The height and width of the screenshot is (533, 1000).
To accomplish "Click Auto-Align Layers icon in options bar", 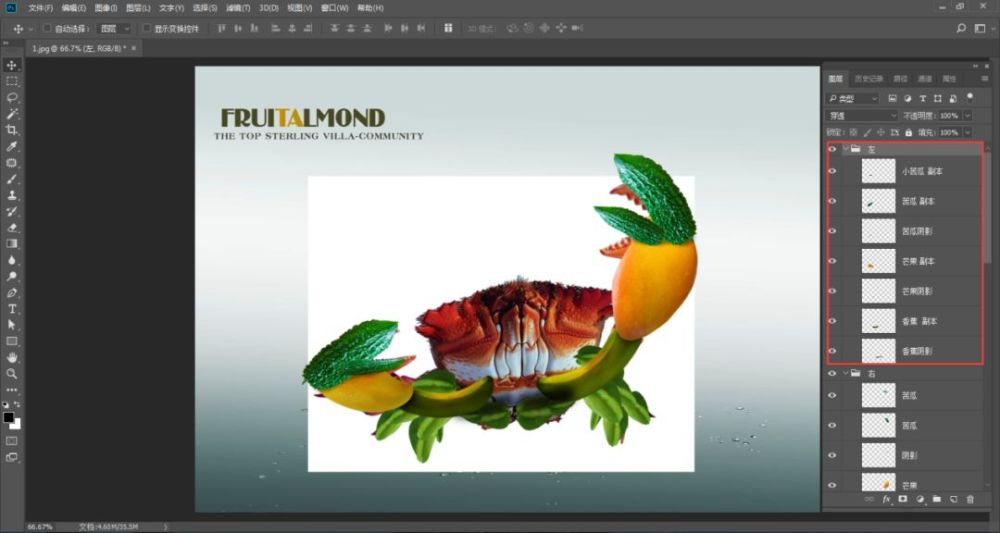I will coord(448,28).
